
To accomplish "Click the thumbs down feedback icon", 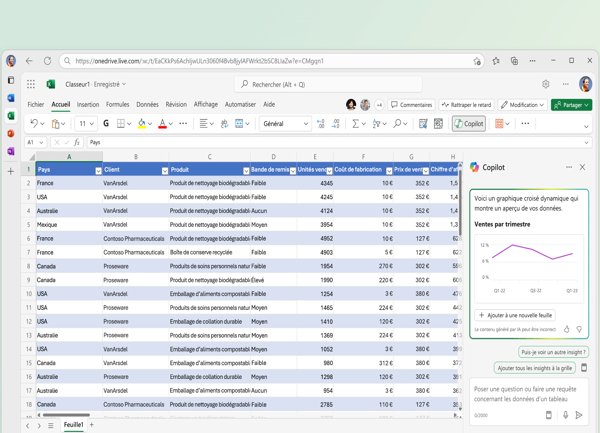I will [x=579, y=329].
